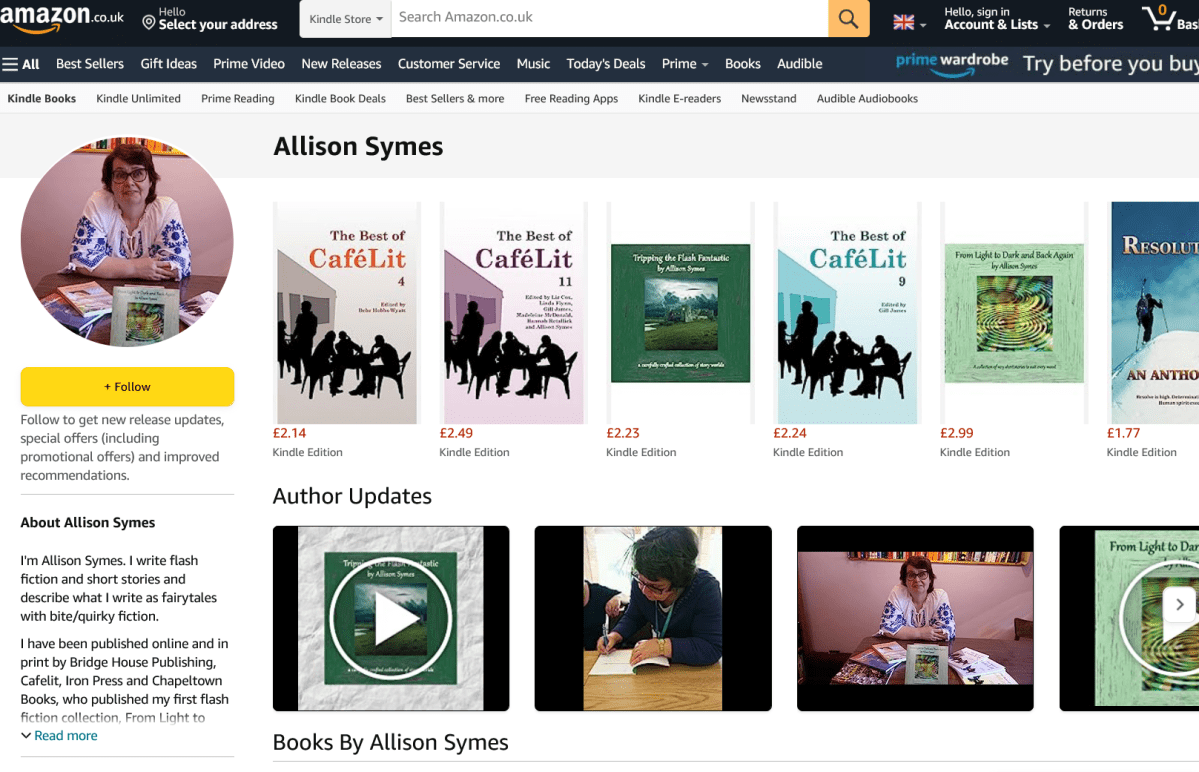
Task: Click the orange search magnifier button
Action: [x=848, y=18]
